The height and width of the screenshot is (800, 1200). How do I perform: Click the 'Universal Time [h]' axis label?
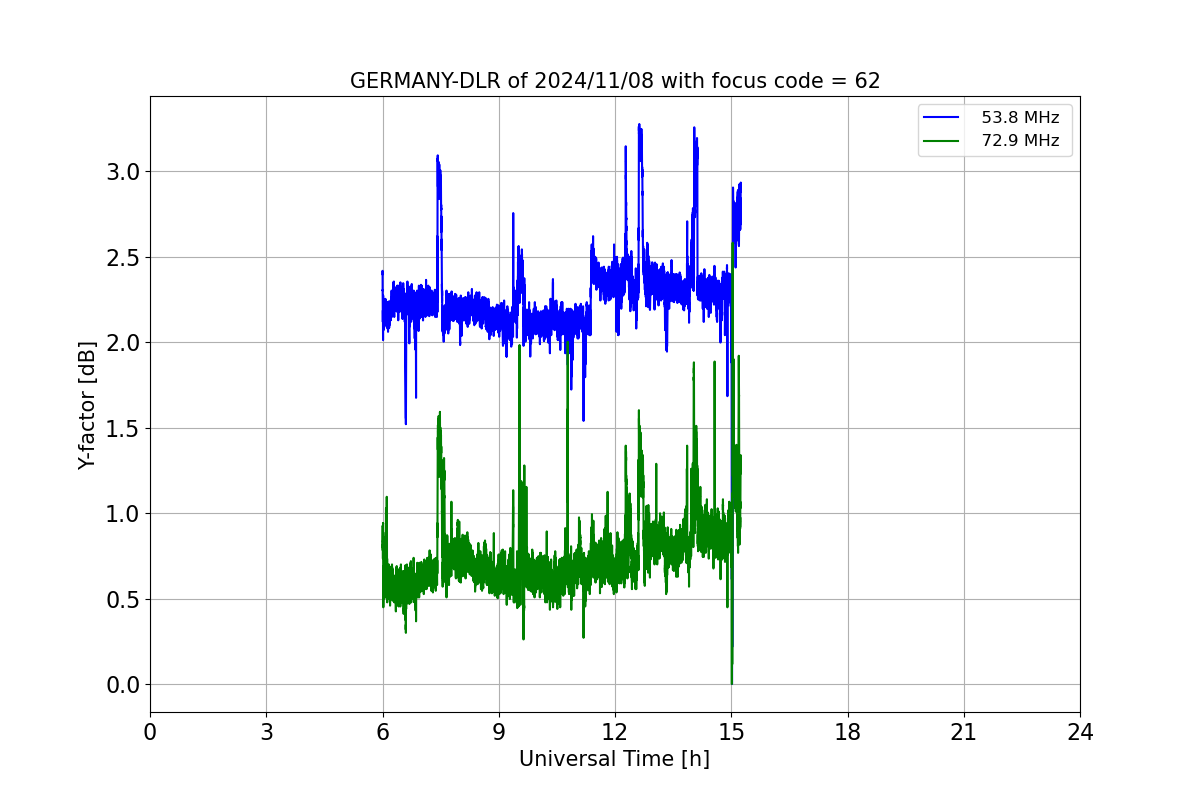[x=614, y=759]
